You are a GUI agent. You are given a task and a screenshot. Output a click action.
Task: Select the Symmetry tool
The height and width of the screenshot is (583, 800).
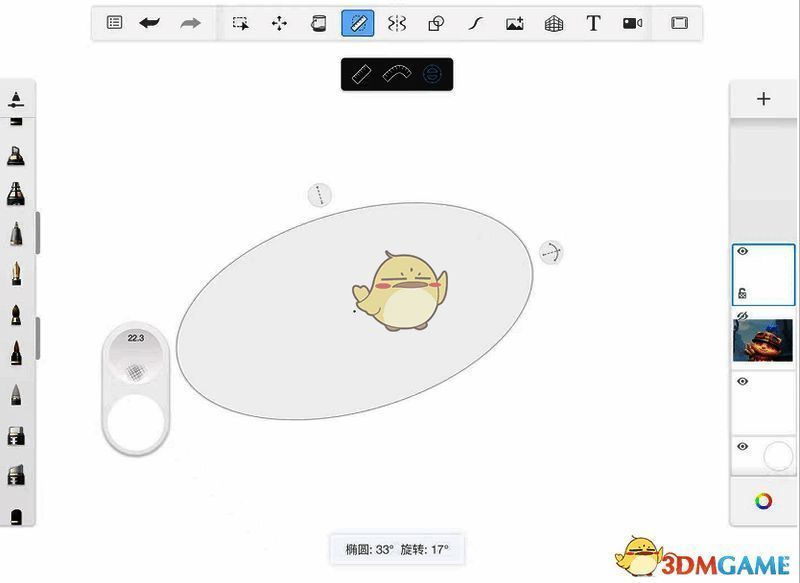click(397, 23)
